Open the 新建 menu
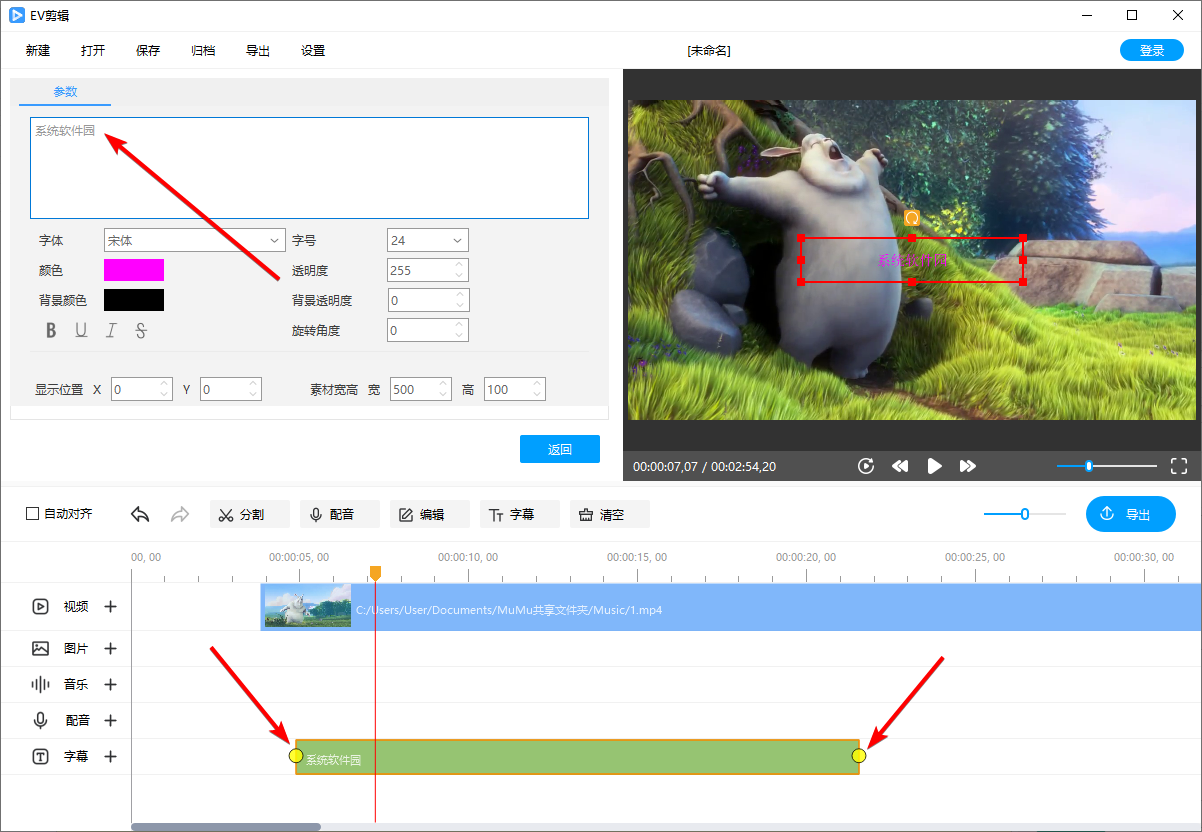 38,51
